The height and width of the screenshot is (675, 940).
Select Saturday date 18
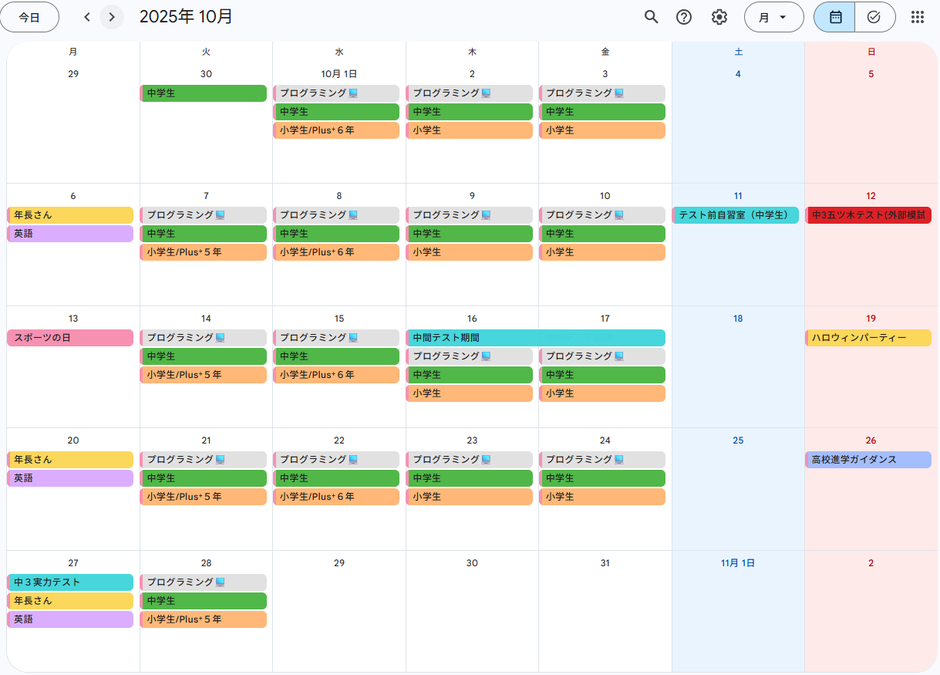[738, 318]
